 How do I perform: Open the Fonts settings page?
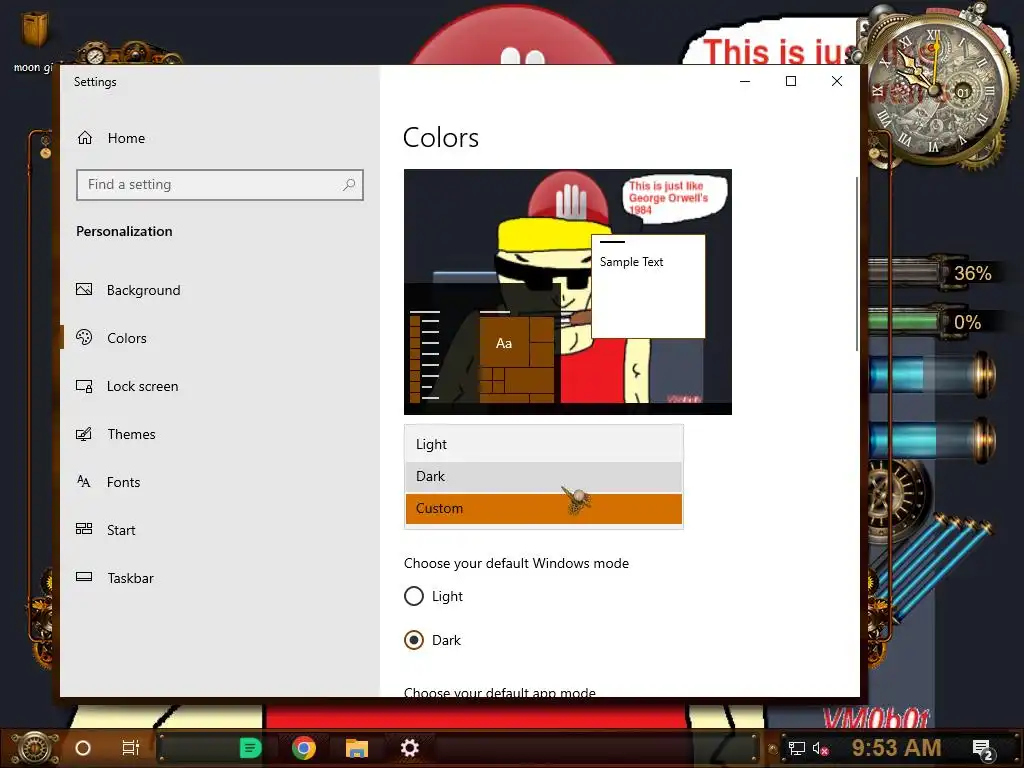(123, 482)
